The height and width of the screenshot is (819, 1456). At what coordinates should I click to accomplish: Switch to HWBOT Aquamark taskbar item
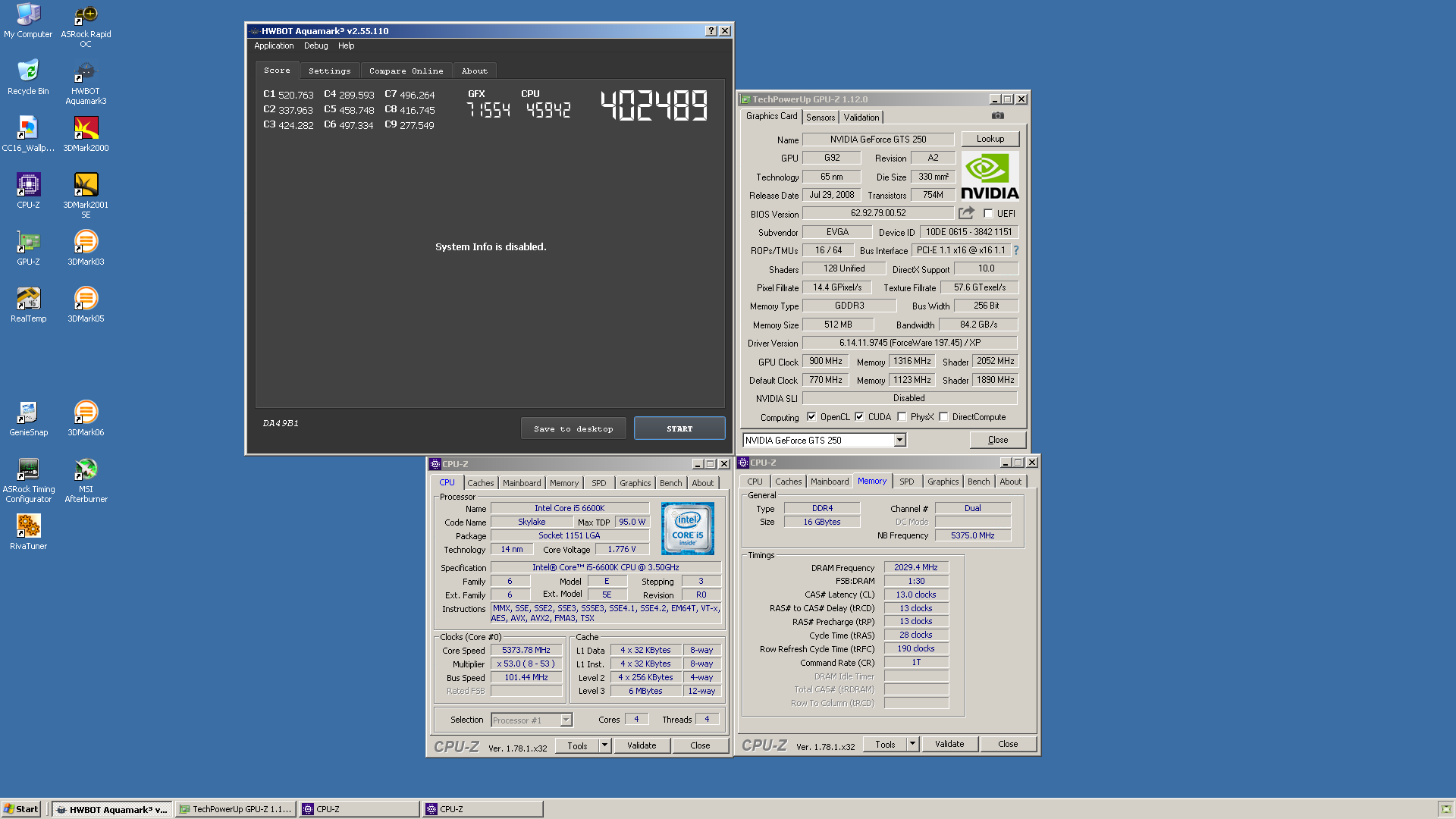tap(112, 809)
